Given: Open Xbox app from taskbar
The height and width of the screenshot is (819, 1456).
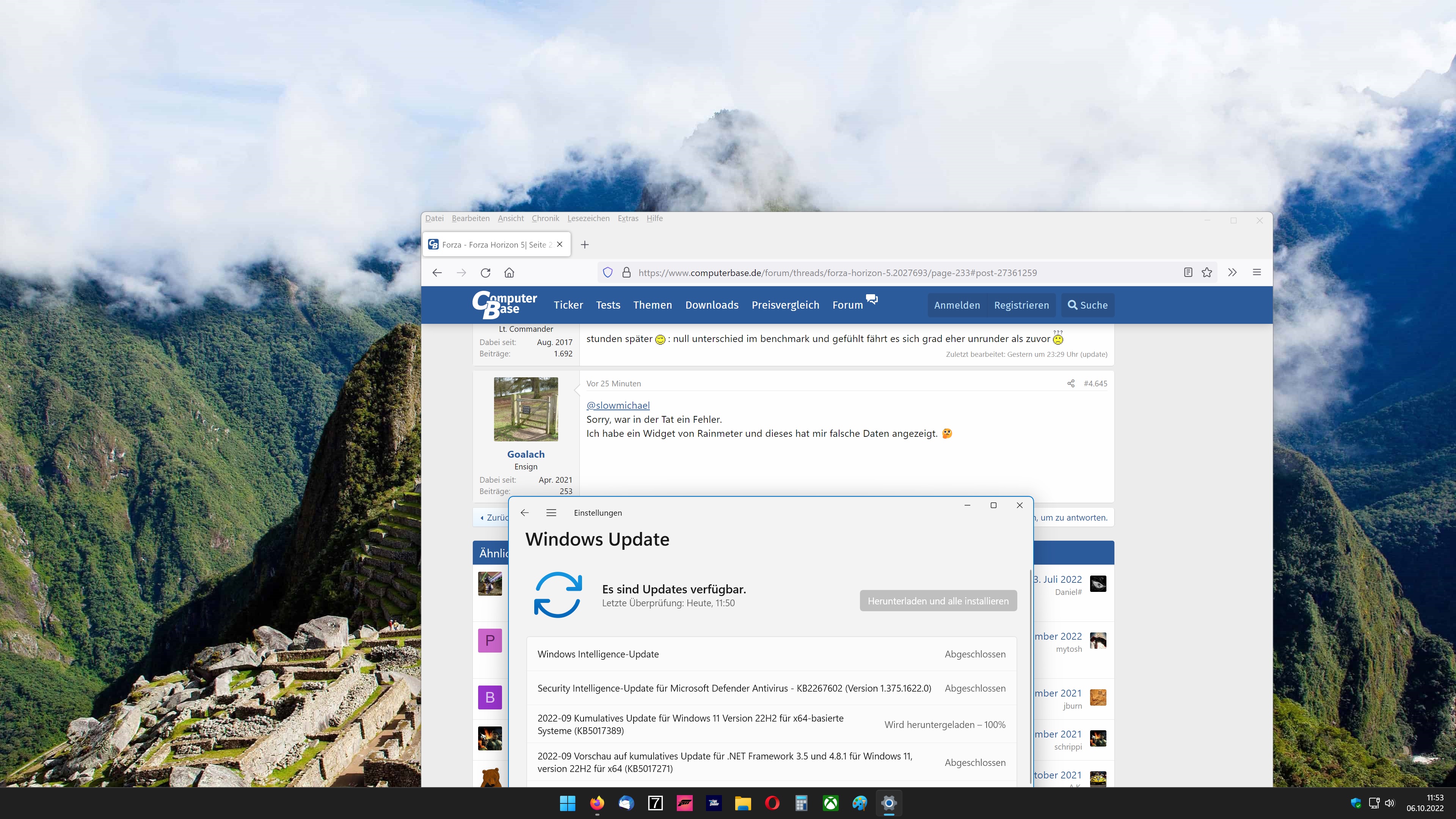Looking at the screenshot, I should click(x=830, y=803).
